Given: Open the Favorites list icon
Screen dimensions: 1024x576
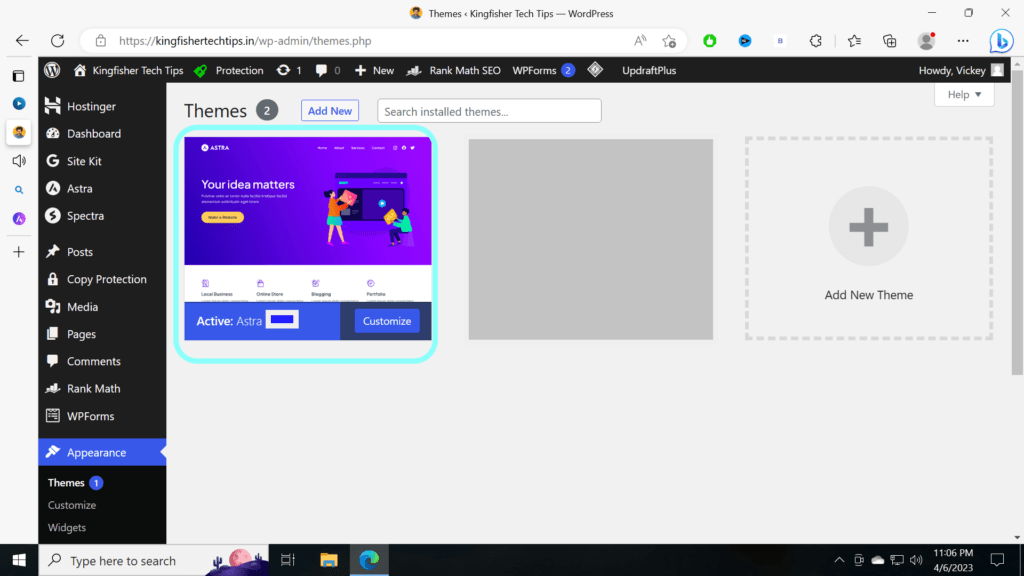Looking at the screenshot, I should tap(854, 40).
